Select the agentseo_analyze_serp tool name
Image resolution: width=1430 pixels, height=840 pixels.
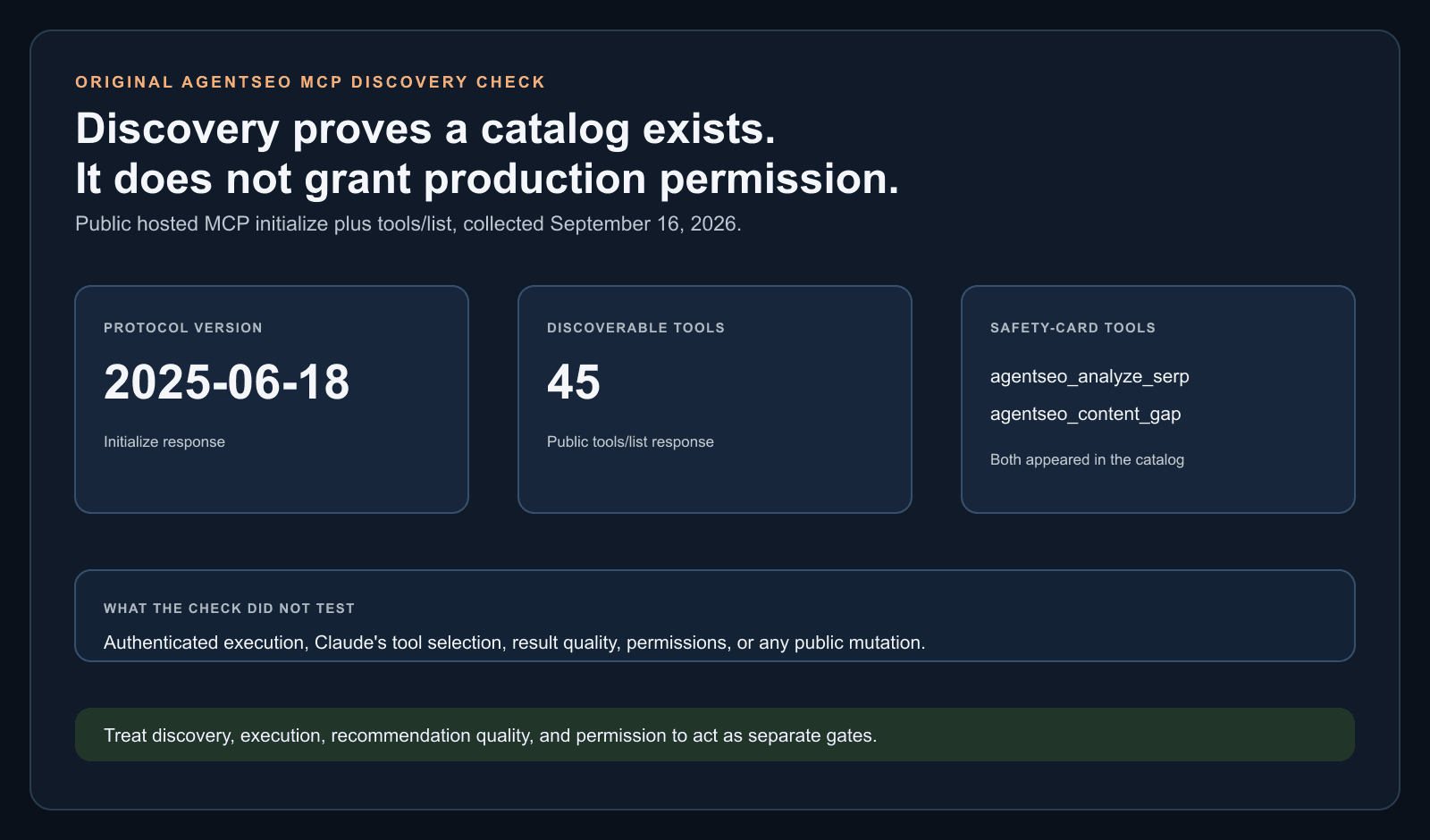1089,376
